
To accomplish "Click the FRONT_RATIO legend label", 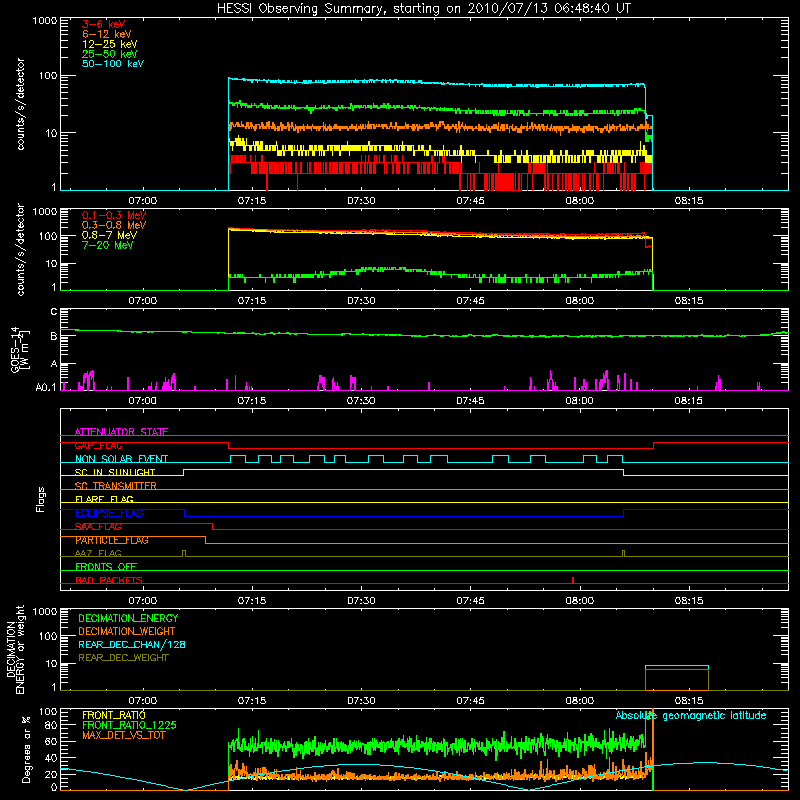I will 114,715.
